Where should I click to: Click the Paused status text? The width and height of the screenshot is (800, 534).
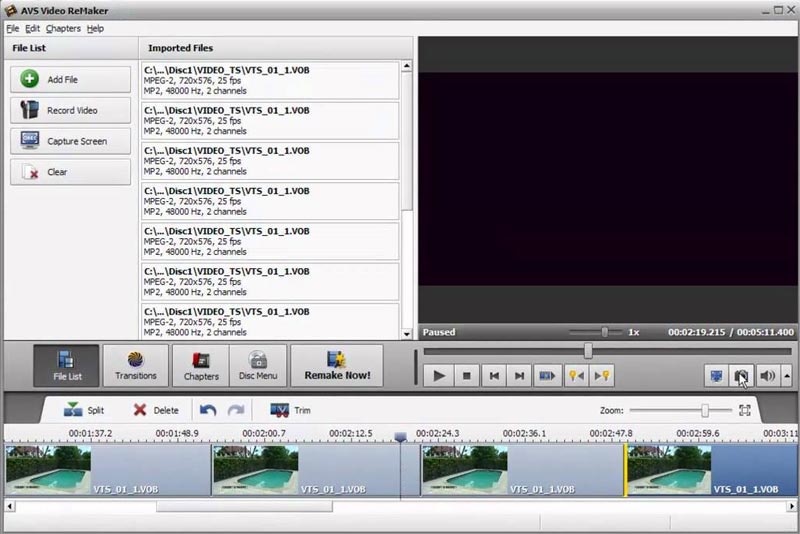(439, 333)
